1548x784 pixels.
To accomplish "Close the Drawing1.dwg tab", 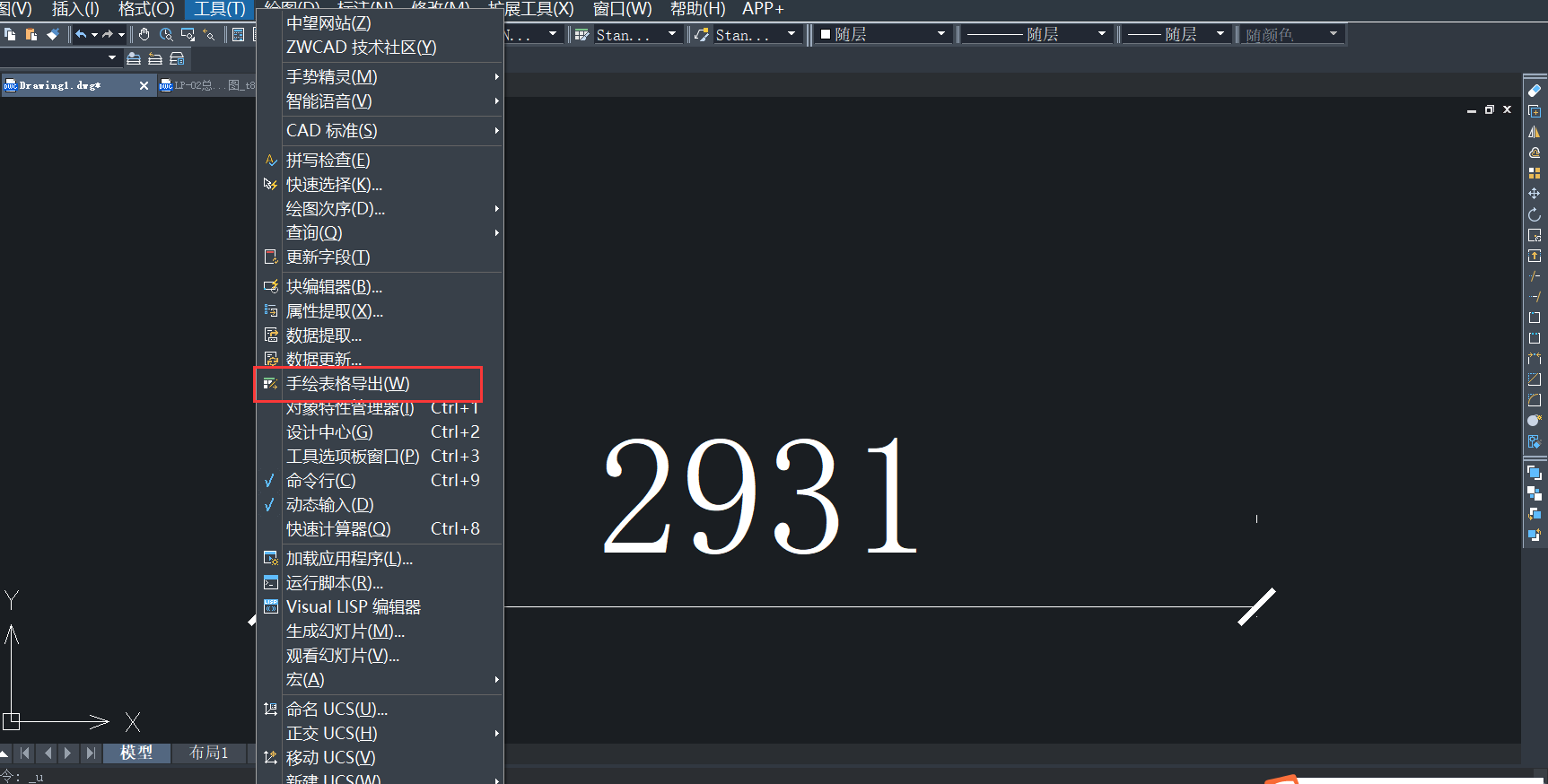I will click(x=144, y=85).
